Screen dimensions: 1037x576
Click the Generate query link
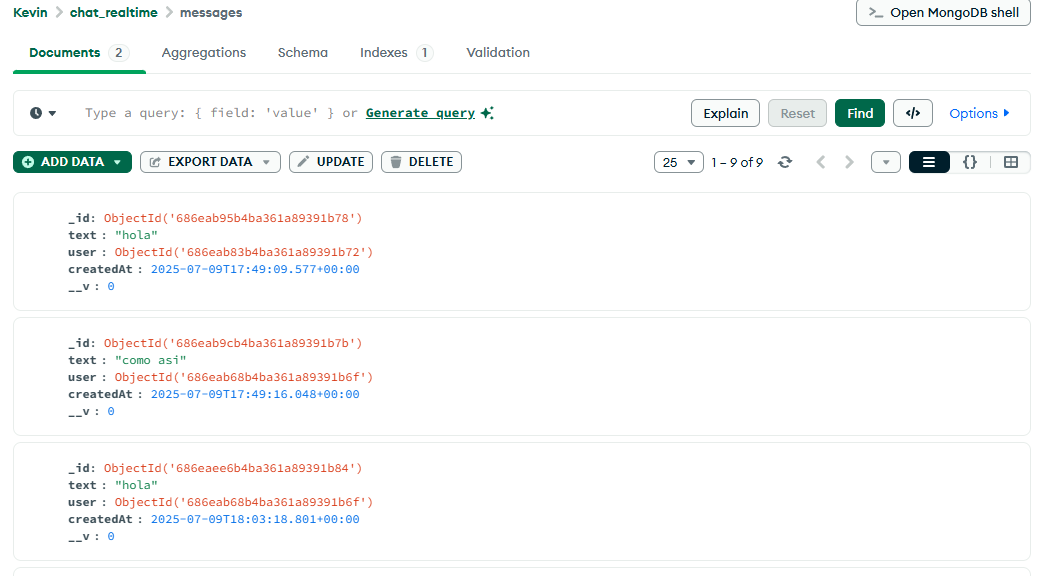click(x=420, y=113)
